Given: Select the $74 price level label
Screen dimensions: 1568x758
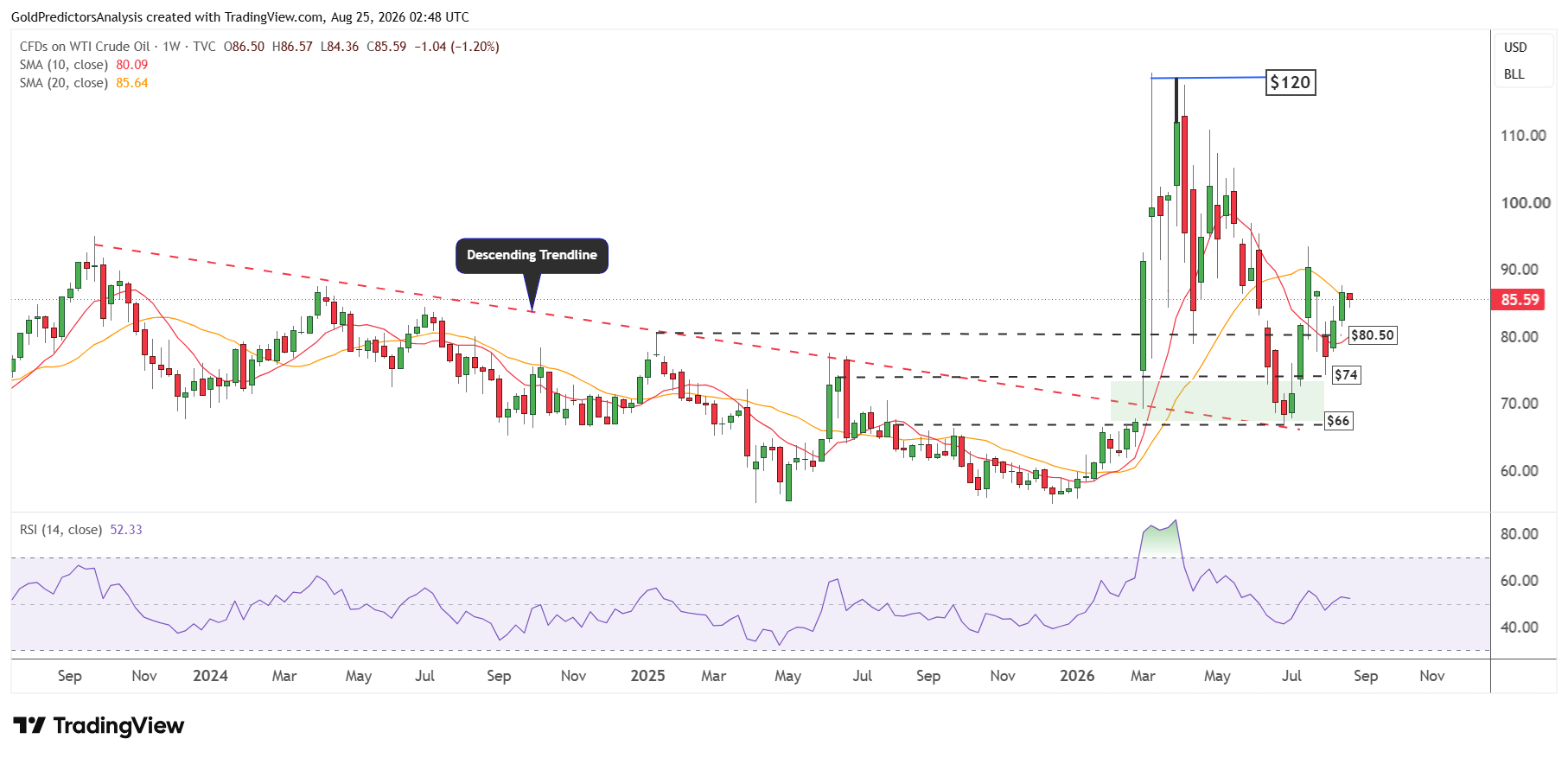Looking at the screenshot, I should [x=1346, y=375].
